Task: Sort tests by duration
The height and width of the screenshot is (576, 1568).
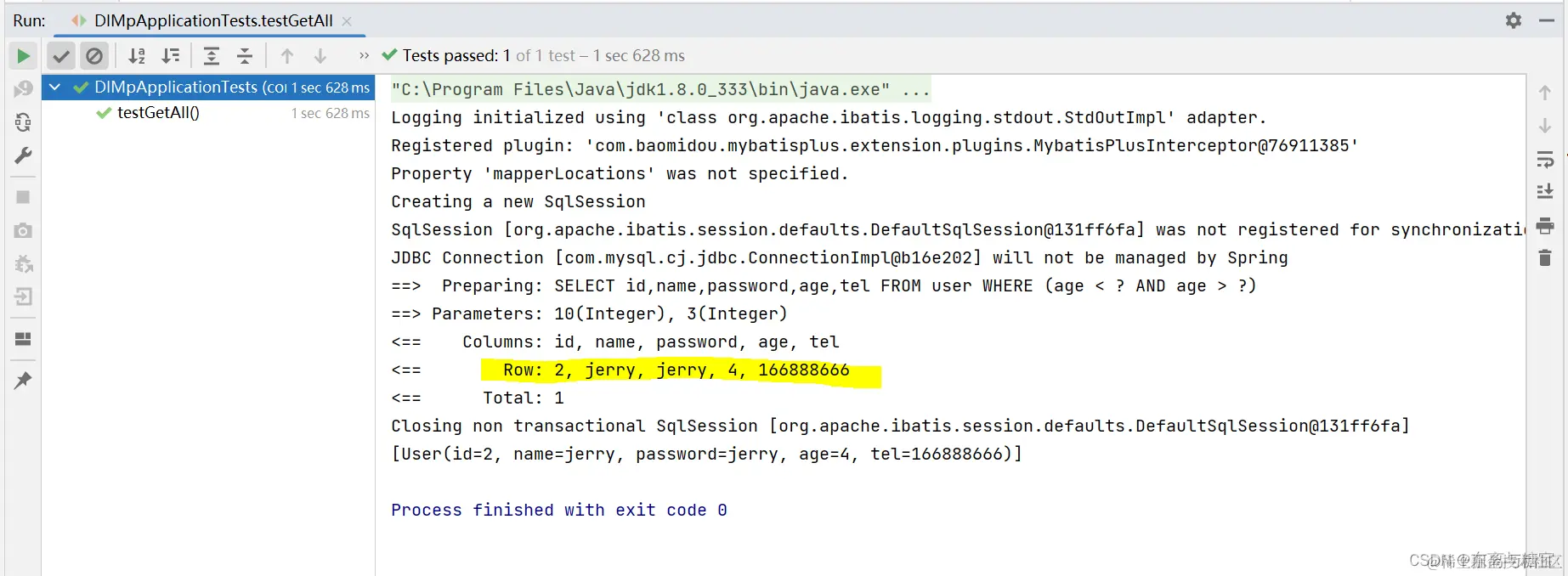Action: coord(171,56)
